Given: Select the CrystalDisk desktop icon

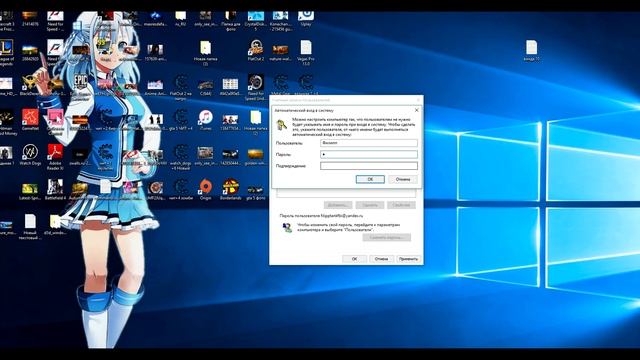Looking at the screenshot, I should pyautogui.click(x=256, y=16).
